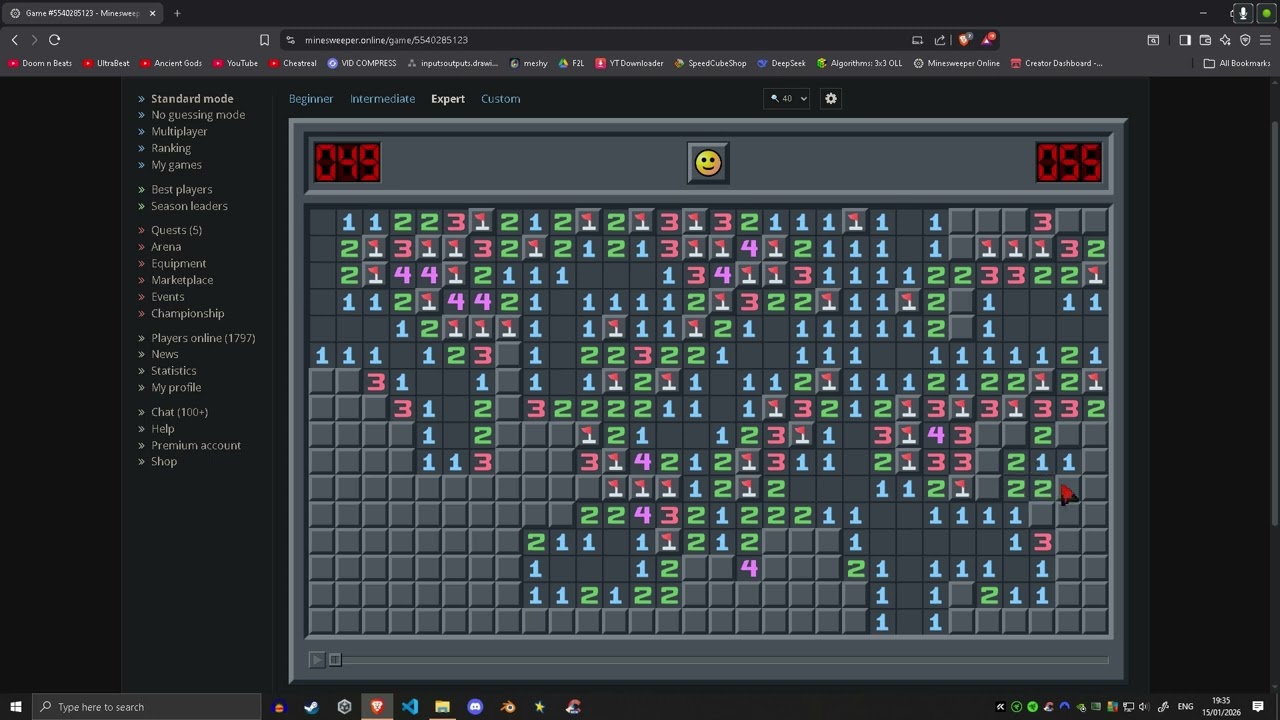
Task: Open the cell size zoom dropdown
Action: coord(787,98)
